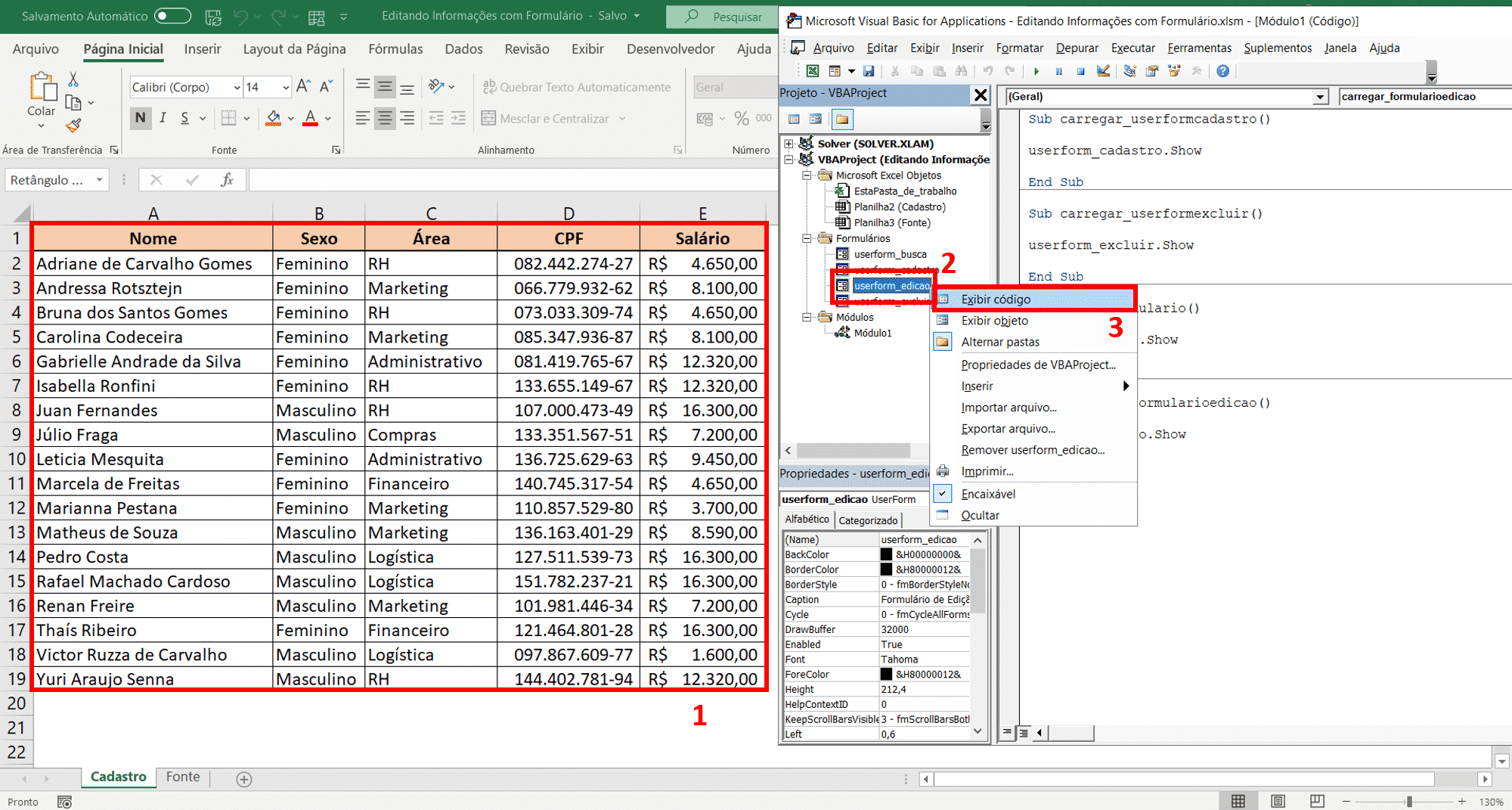Expand the Solver (SOLVER.XLAM) tree node

(790, 143)
